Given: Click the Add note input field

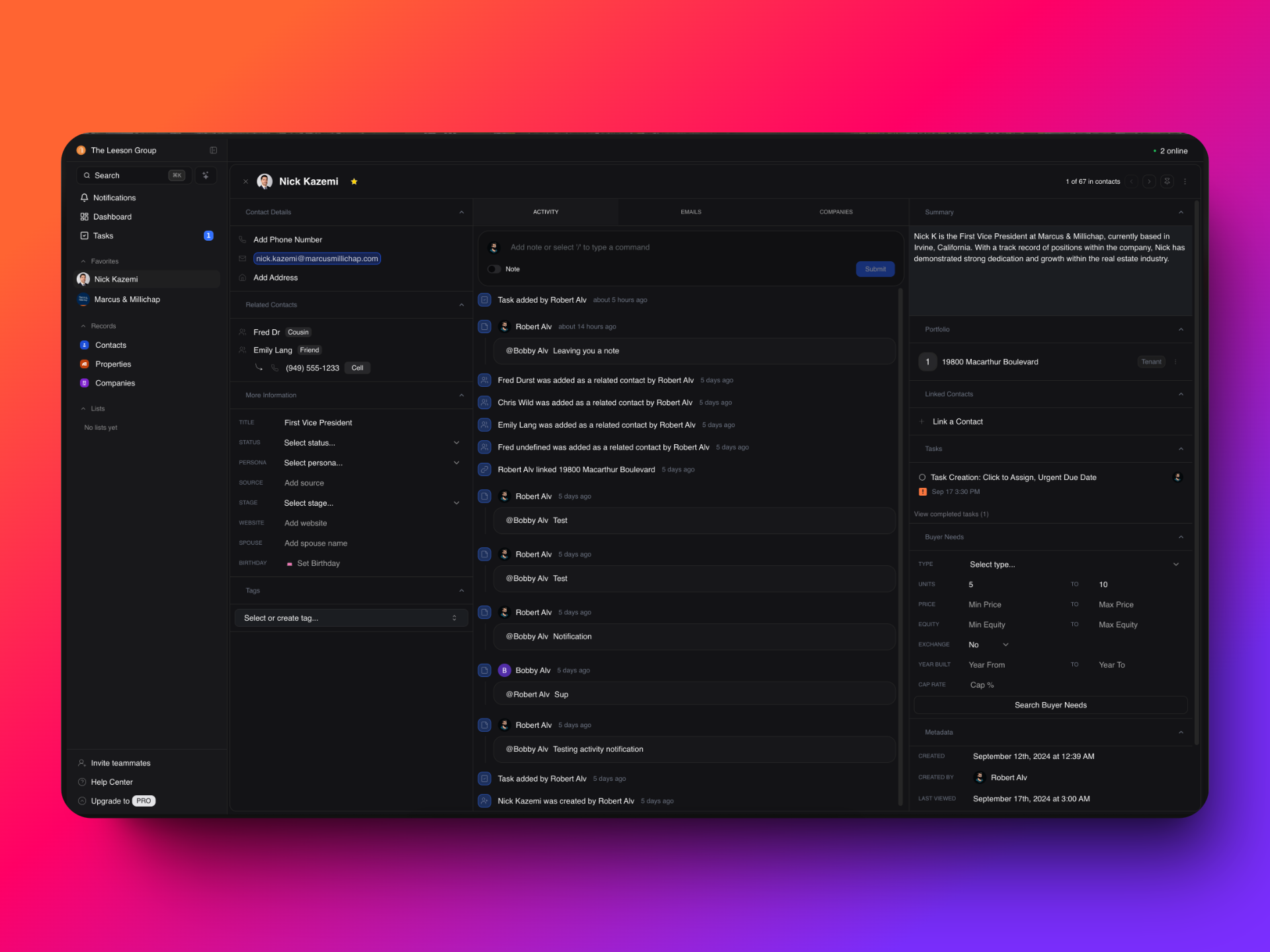Looking at the screenshot, I should point(661,247).
